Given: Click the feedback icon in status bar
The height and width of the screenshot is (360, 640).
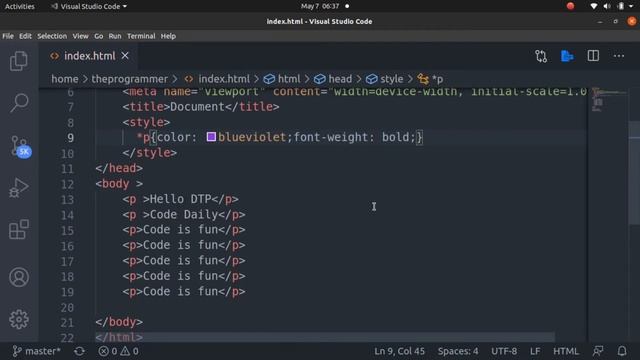Looking at the screenshot, I should click(598, 351).
